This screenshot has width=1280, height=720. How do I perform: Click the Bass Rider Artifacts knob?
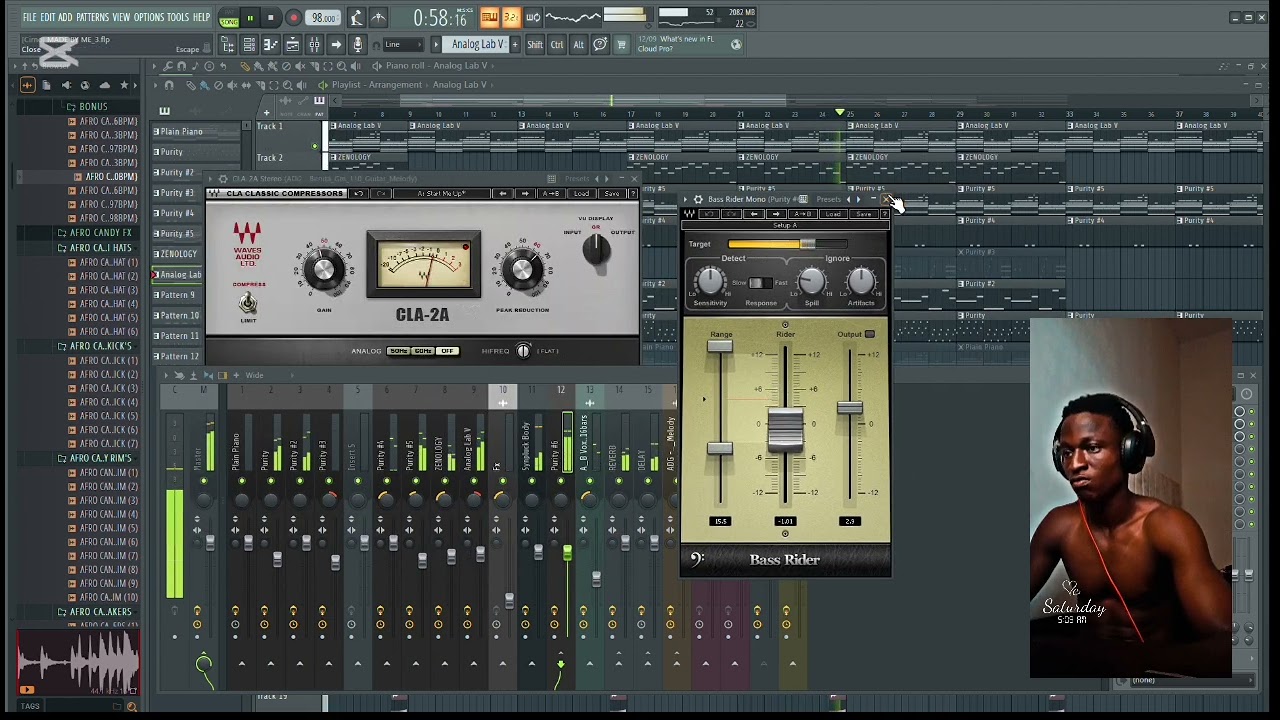(x=861, y=282)
